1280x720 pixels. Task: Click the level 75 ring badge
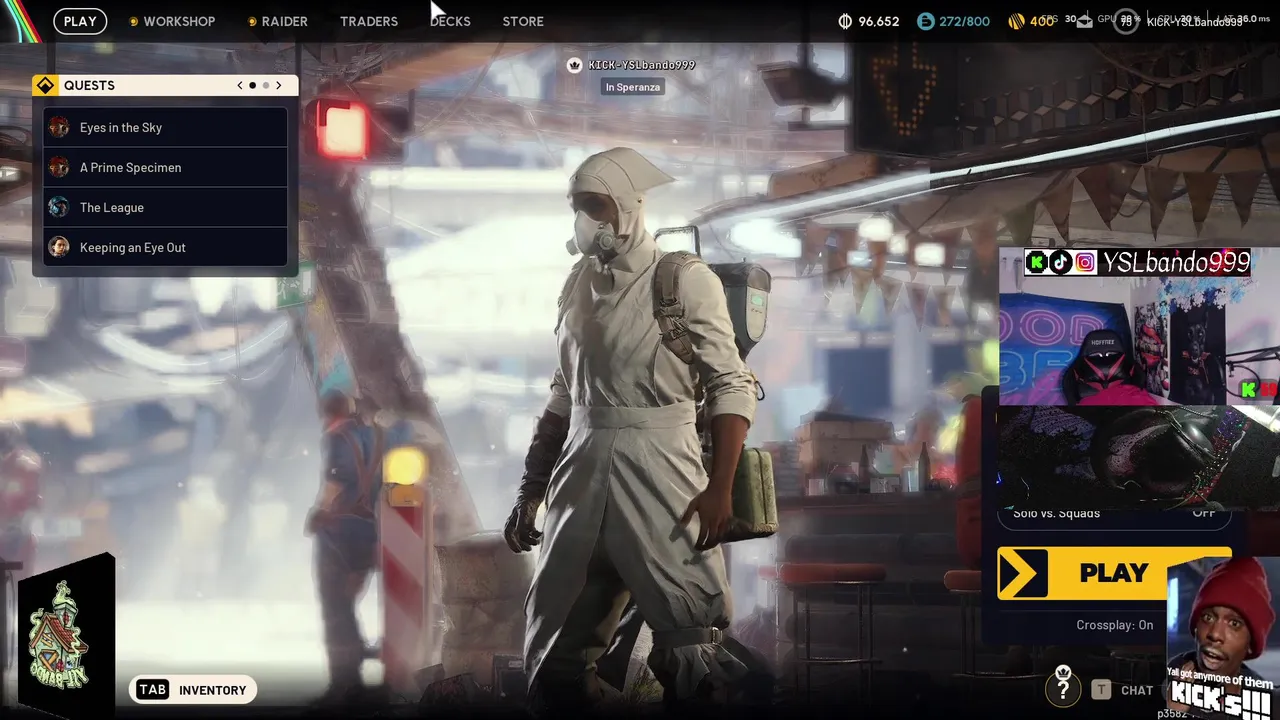coord(1126,21)
